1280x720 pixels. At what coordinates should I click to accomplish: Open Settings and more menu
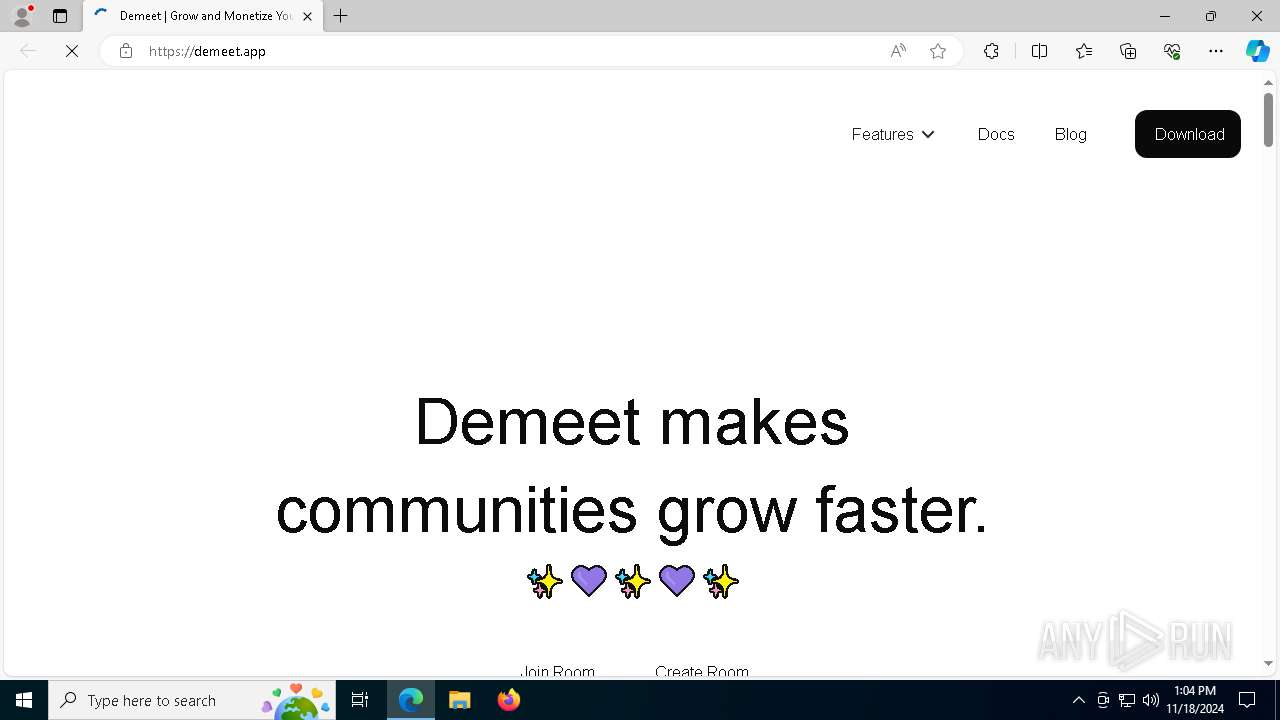point(1216,51)
